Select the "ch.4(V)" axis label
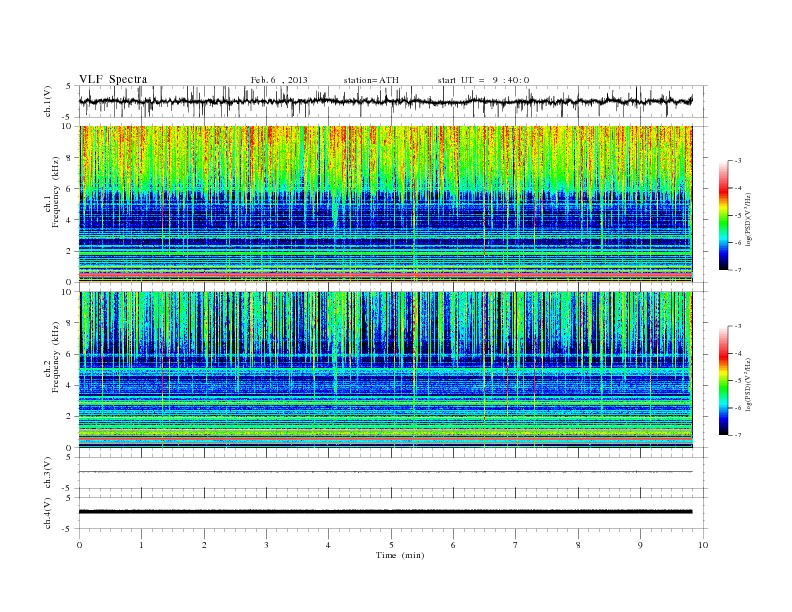The width and height of the screenshot is (792, 612). tap(48, 514)
